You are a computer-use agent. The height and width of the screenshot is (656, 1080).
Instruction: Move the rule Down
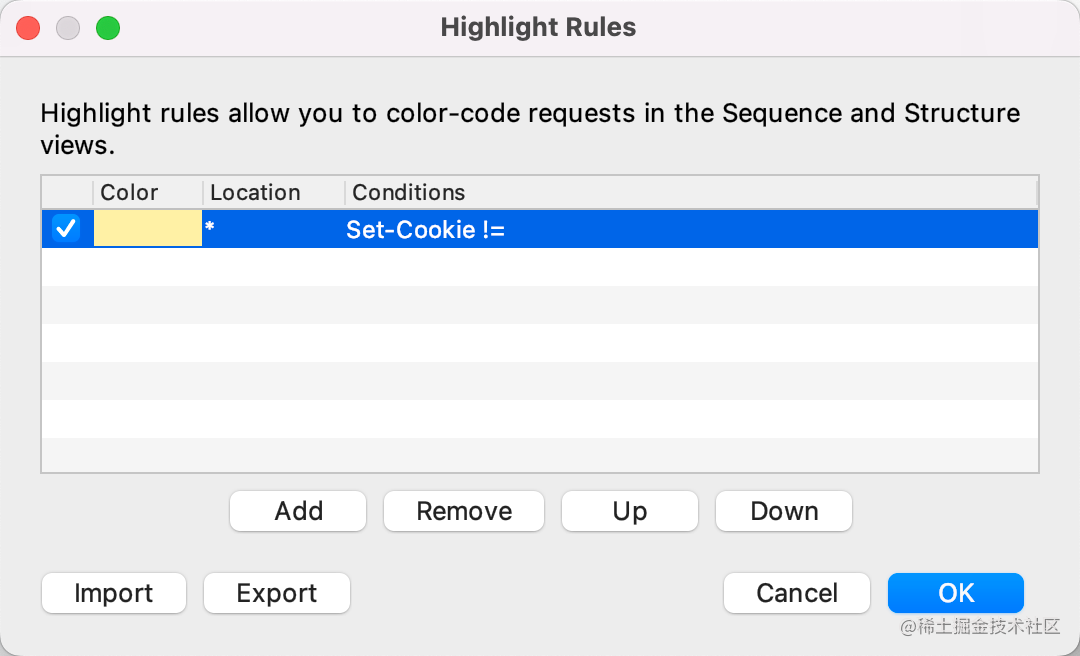[x=784, y=511]
